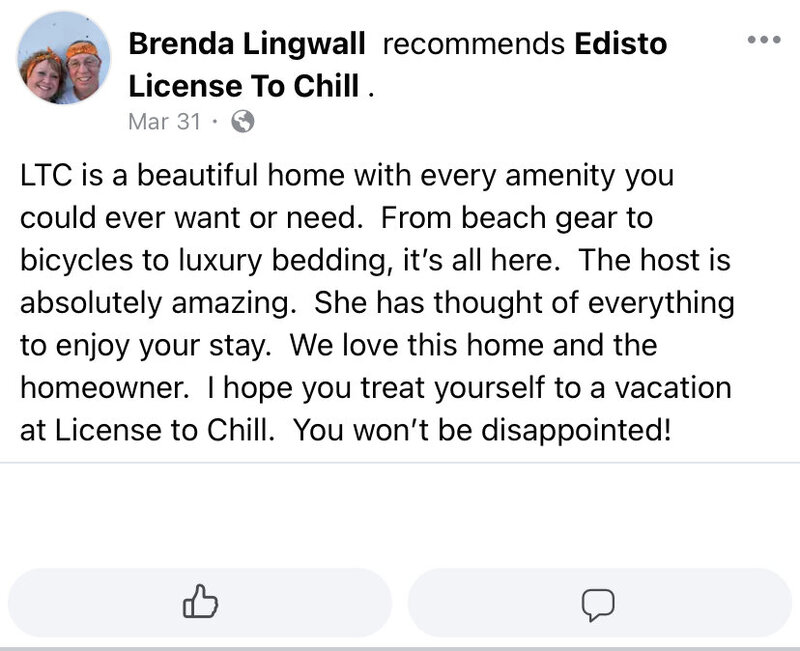The width and height of the screenshot is (800, 651).
Task: Click "We love this home and the" text
Action: point(473,345)
